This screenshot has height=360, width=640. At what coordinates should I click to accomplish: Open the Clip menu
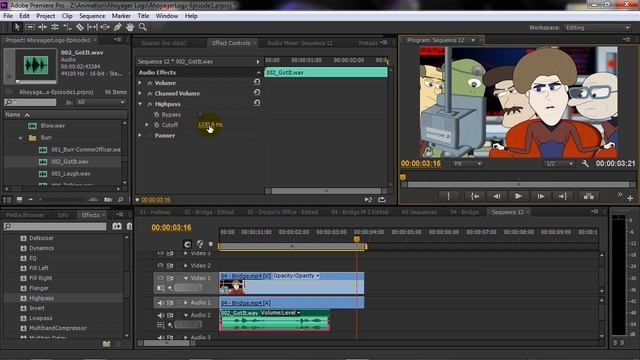pyautogui.click(x=67, y=16)
